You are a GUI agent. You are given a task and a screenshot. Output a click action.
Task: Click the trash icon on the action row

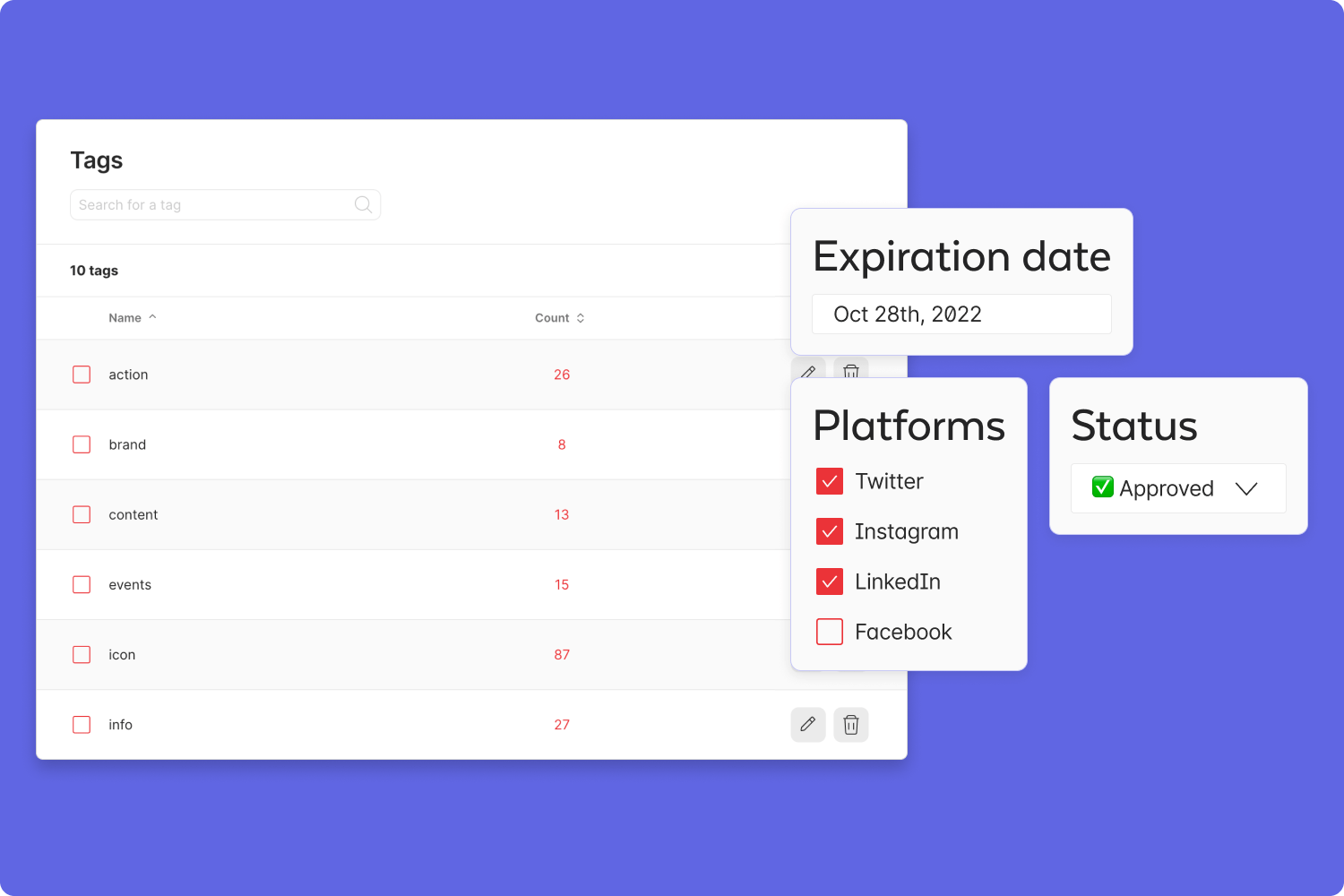(x=850, y=371)
